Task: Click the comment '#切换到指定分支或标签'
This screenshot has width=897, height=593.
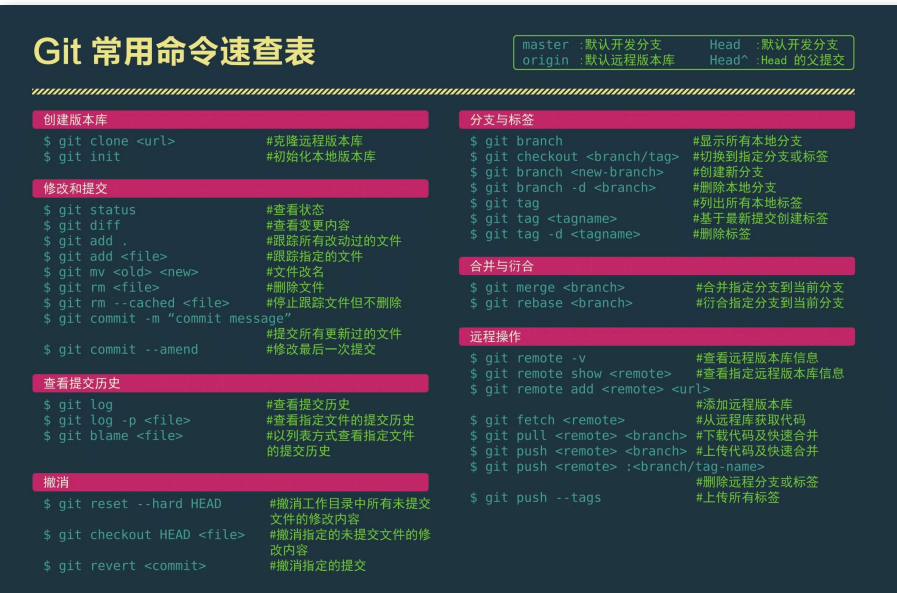Action: click(x=760, y=157)
